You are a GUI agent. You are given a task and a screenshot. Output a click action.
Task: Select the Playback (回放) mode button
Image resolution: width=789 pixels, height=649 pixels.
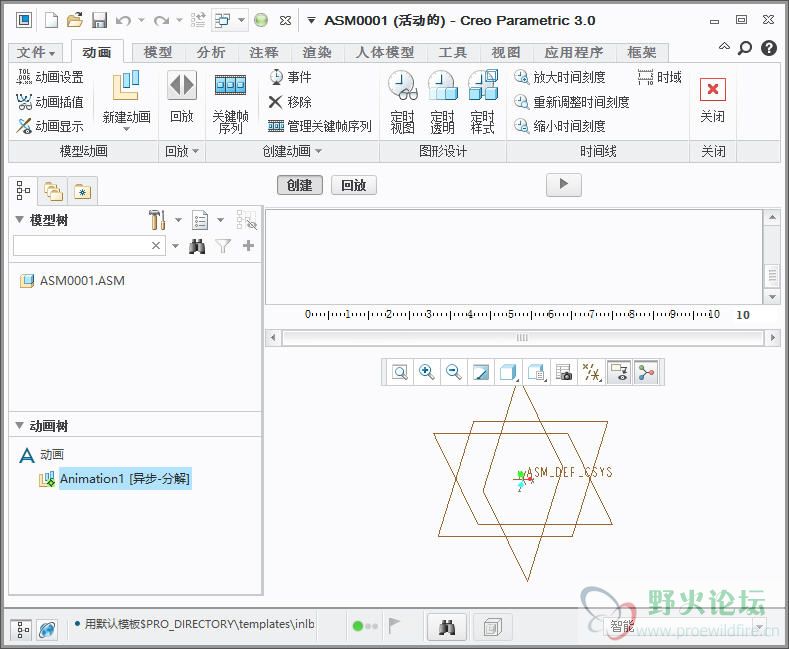354,185
